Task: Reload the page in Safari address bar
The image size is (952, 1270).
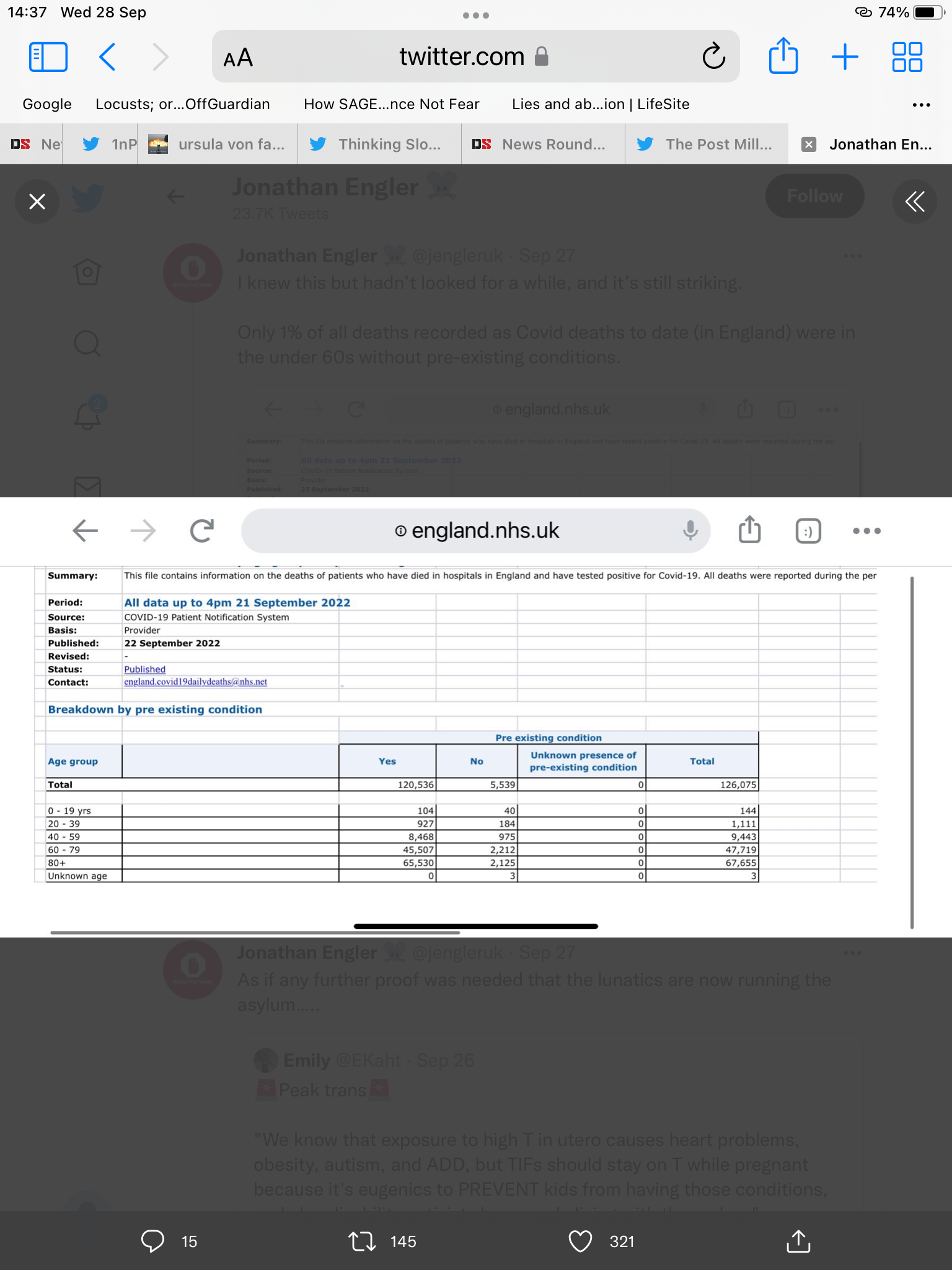Action: pyautogui.click(x=713, y=57)
